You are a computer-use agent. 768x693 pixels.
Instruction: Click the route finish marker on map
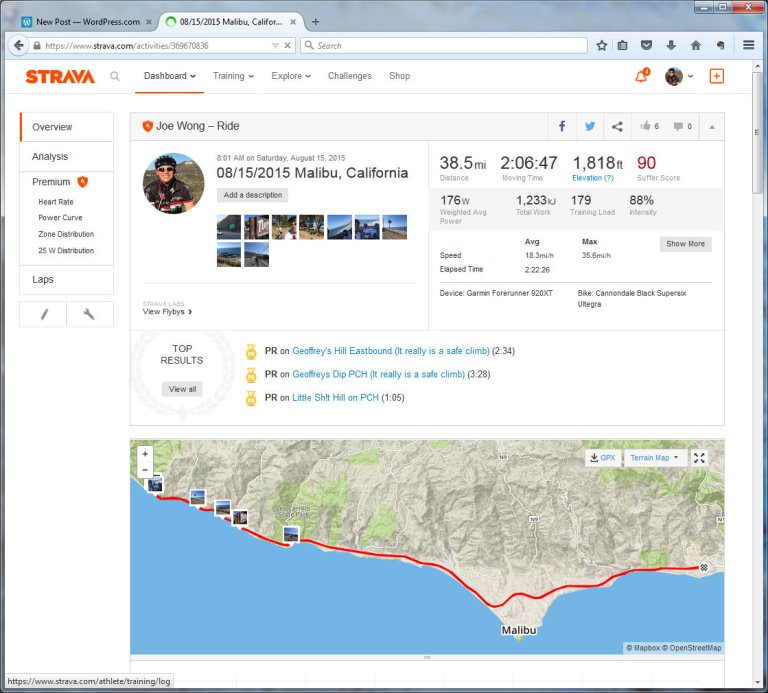pyautogui.click(x=704, y=568)
